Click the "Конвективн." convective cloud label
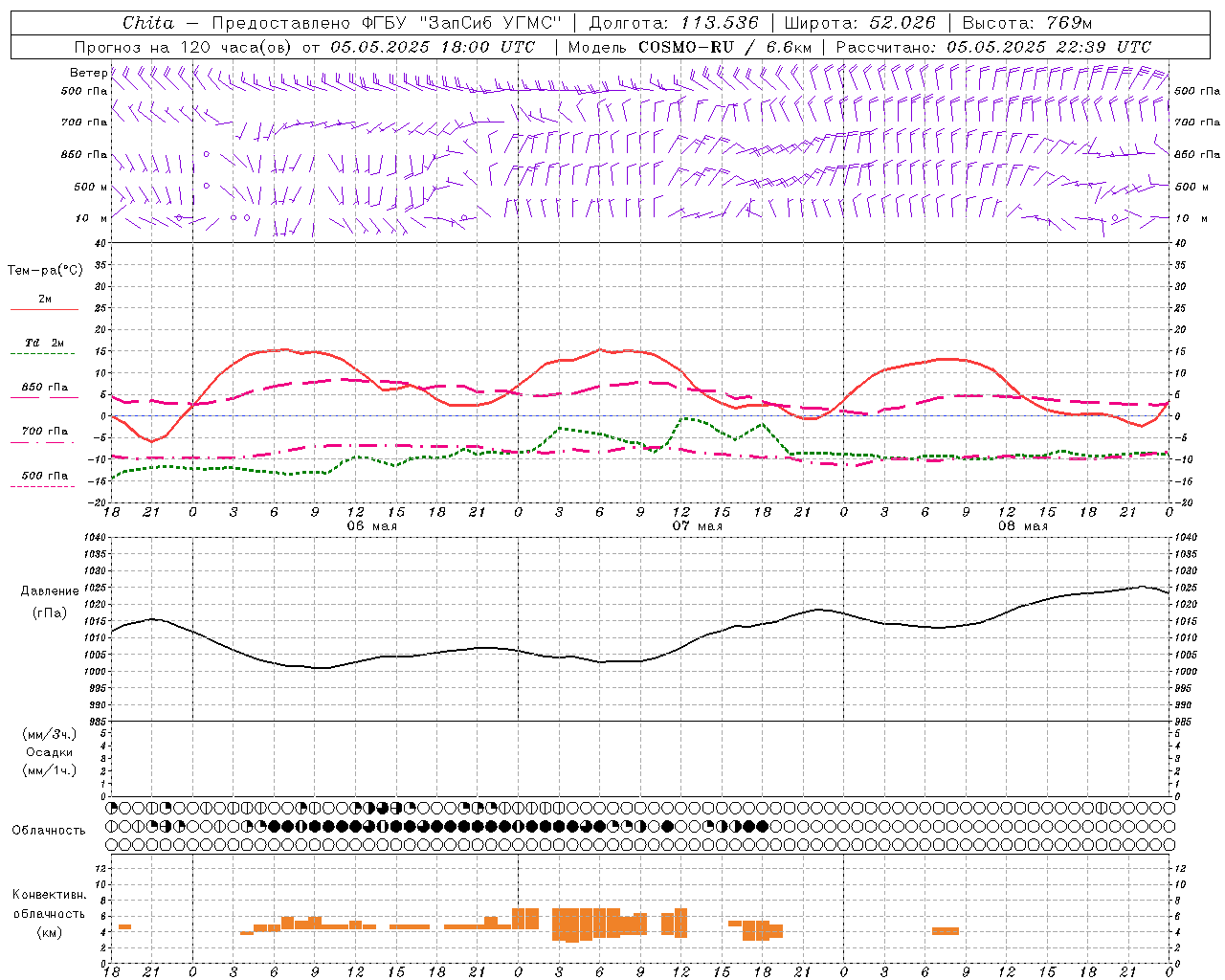1225x980 pixels. [x=49, y=895]
